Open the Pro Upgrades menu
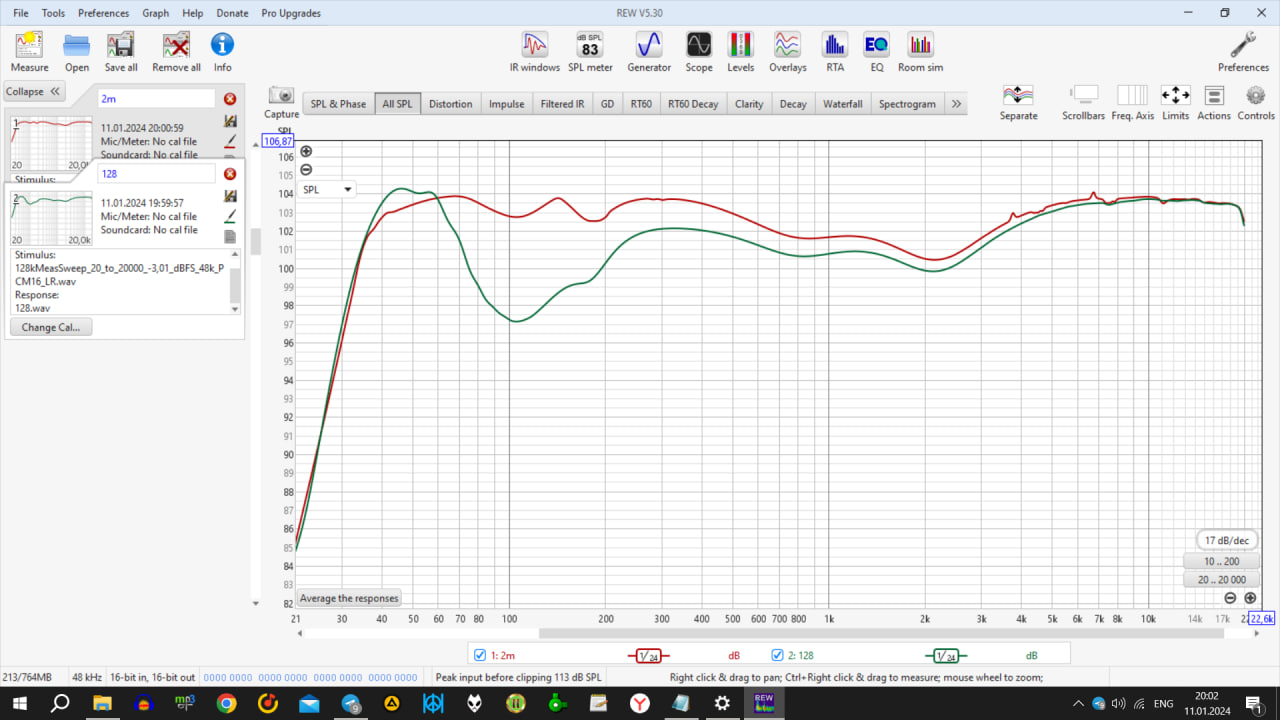The height and width of the screenshot is (720, 1280). point(291,13)
